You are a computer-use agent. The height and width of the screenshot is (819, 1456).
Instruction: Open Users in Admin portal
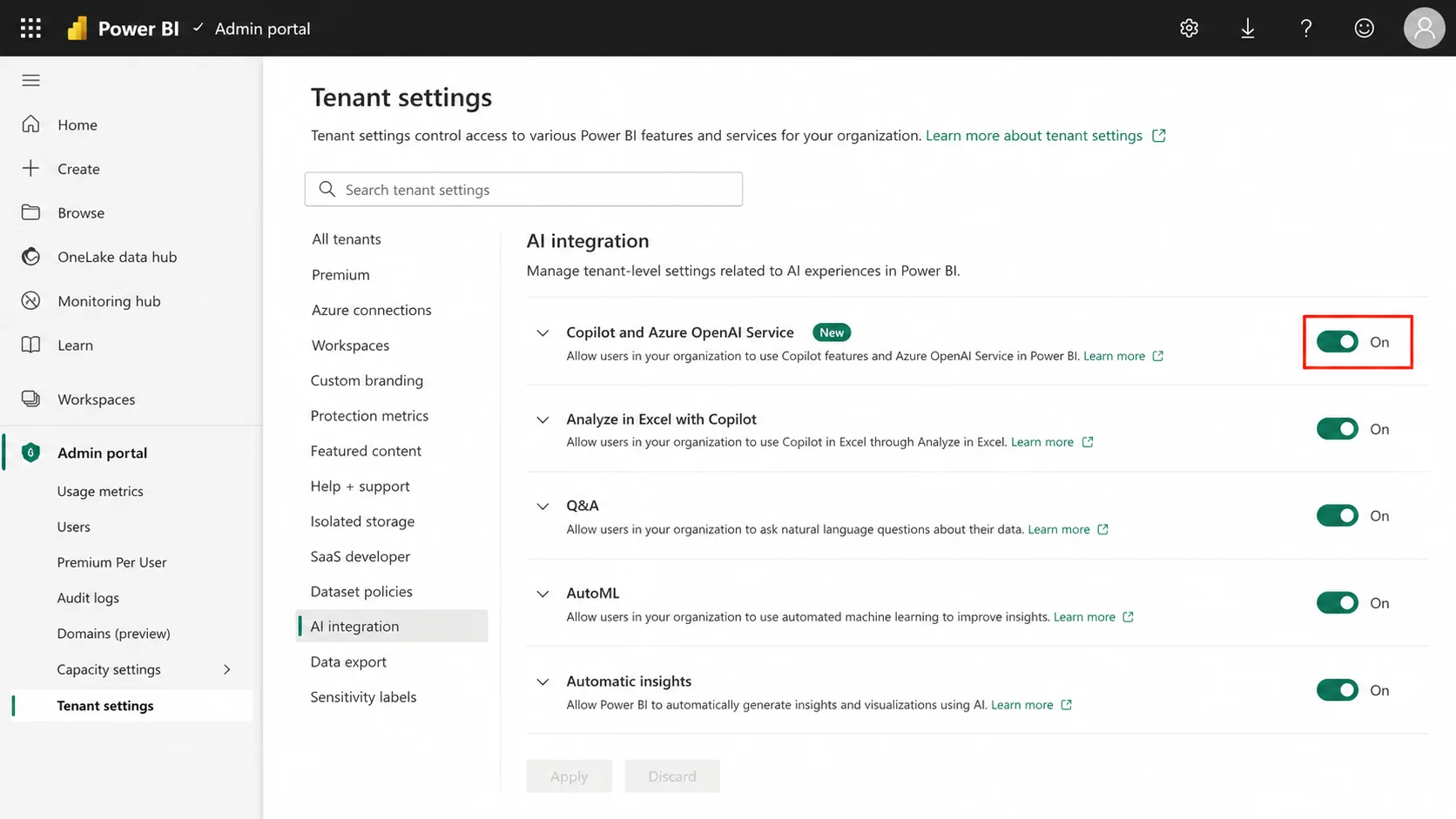tap(73, 527)
